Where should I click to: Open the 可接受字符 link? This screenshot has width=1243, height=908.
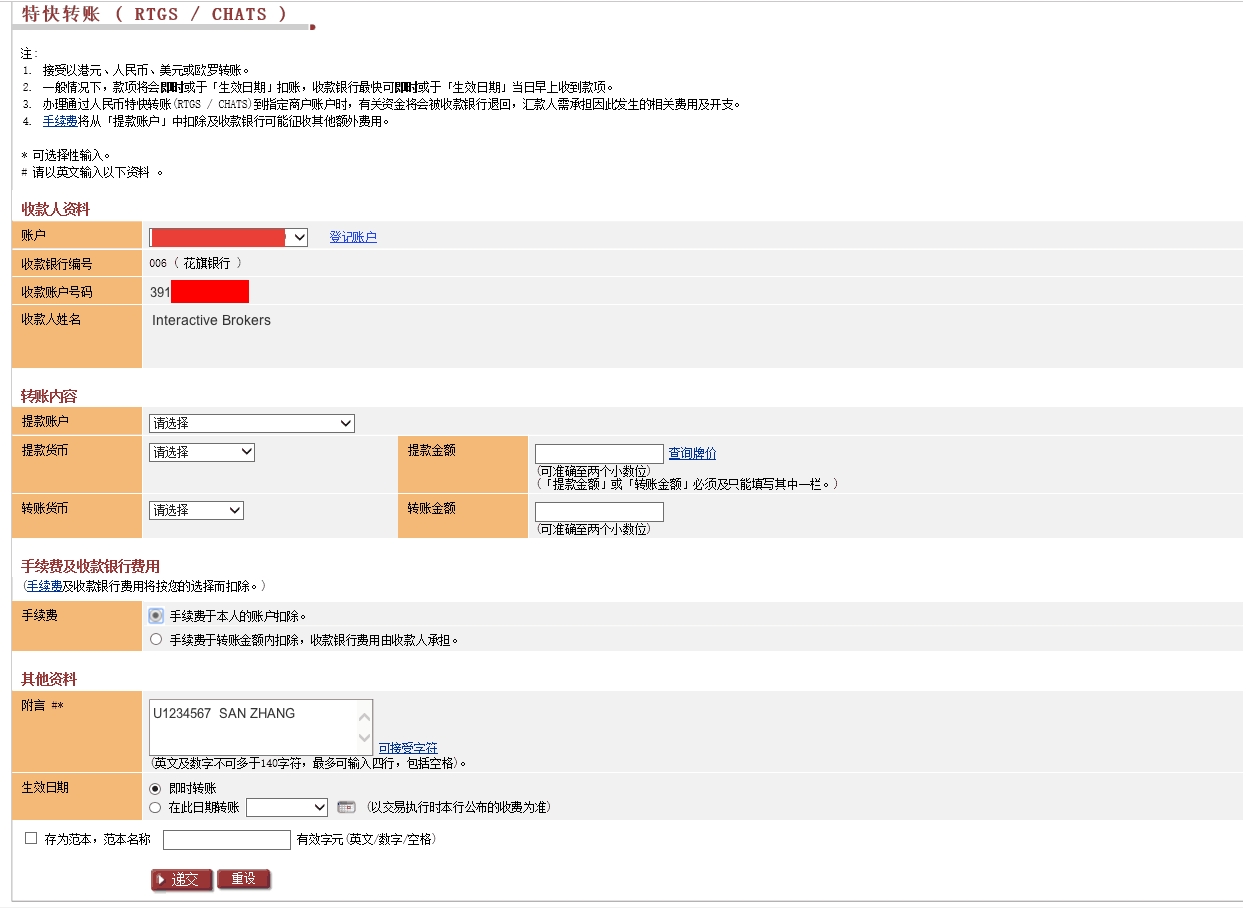tap(408, 747)
